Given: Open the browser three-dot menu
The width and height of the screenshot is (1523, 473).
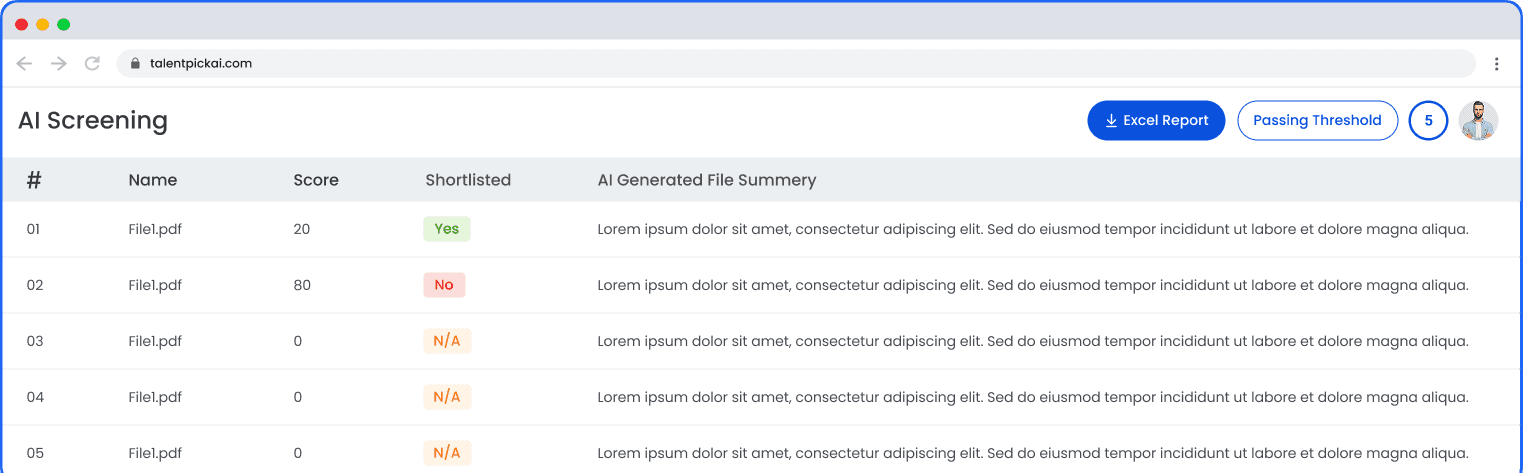Looking at the screenshot, I should (x=1496, y=64).
